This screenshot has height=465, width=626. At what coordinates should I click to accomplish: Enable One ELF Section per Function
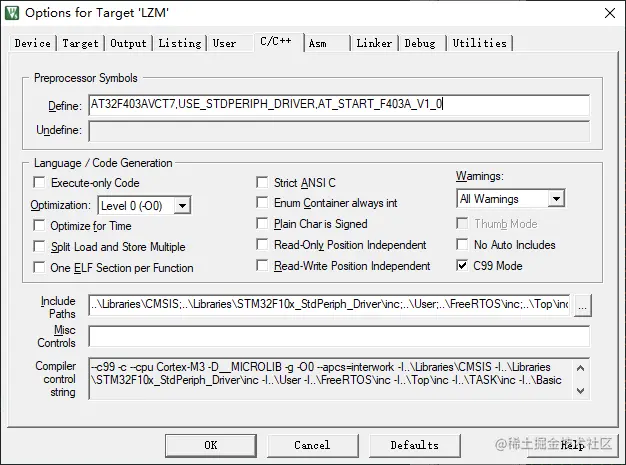coord(39,267)
